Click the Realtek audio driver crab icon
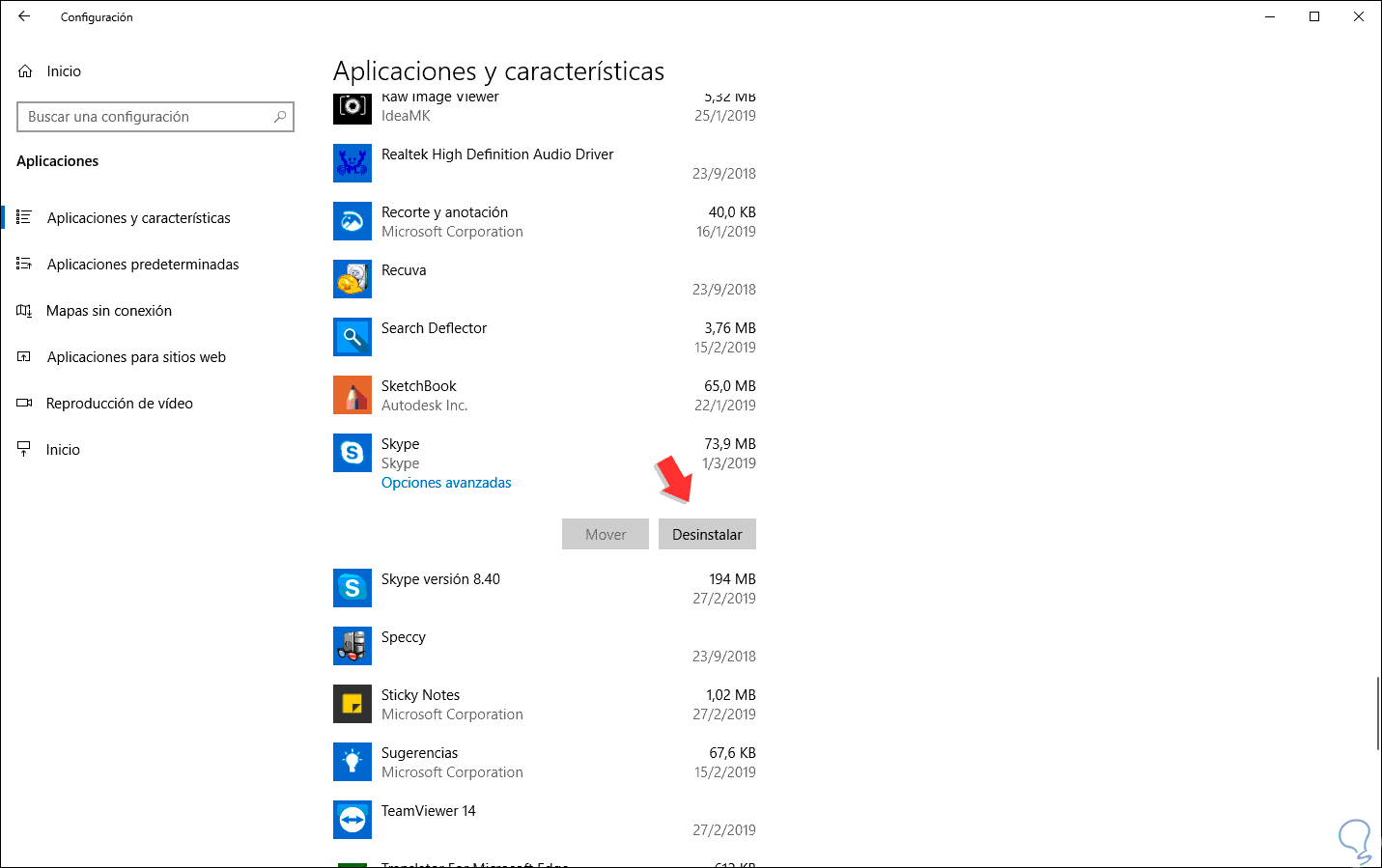 point(353,163)
